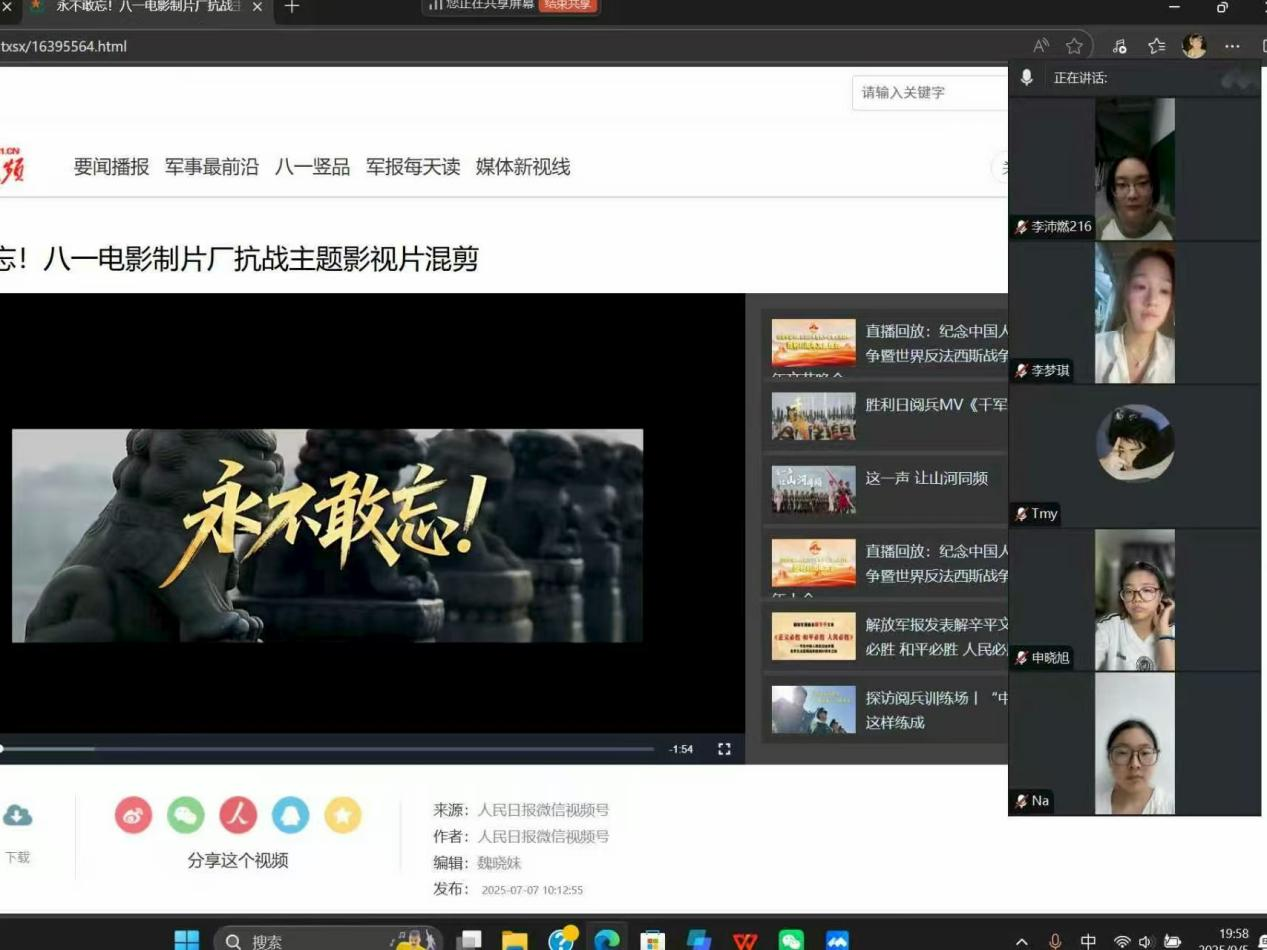Open browser profile avatar menu
Screen dimensions: 1267x950
(1194, 46)
